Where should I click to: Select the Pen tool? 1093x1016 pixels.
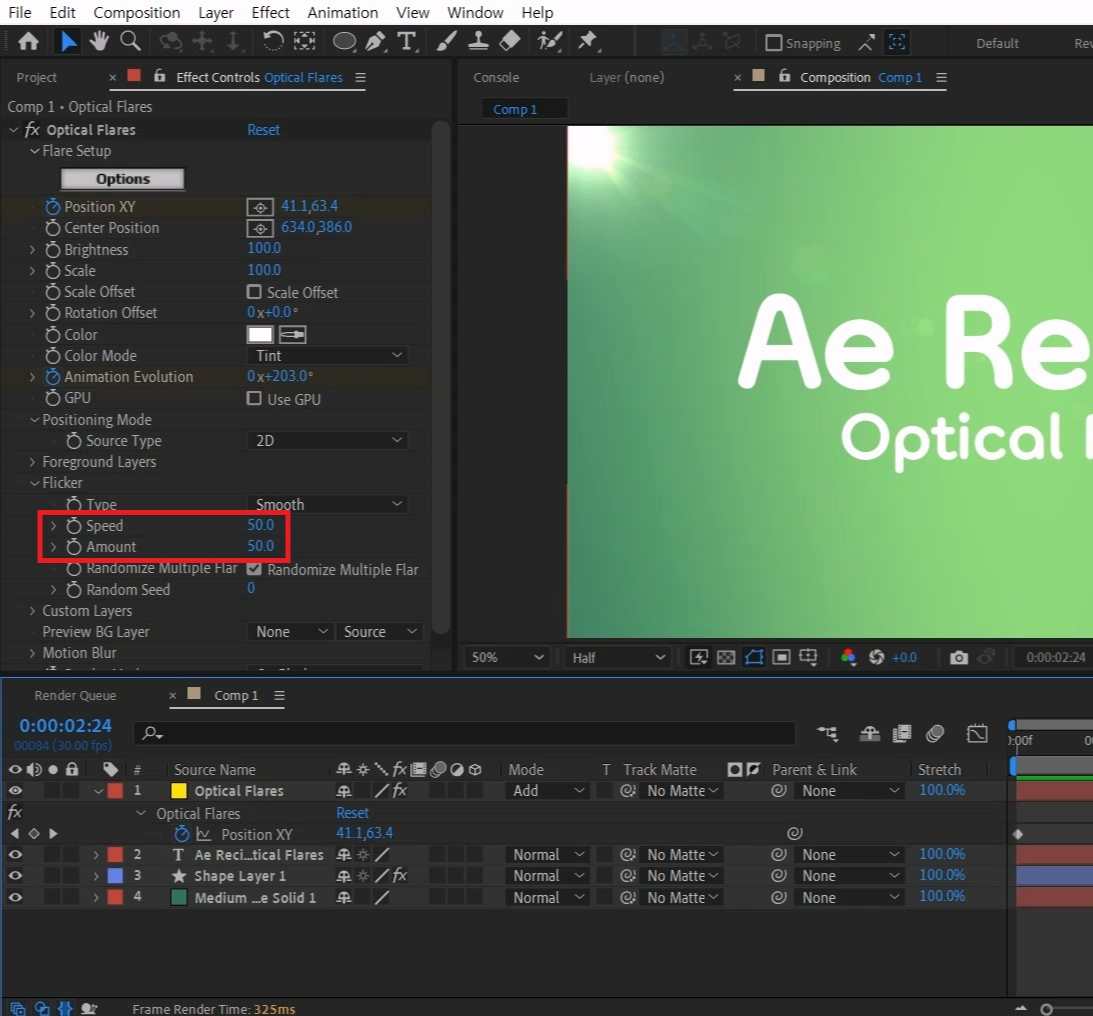(x=376, y=42)
